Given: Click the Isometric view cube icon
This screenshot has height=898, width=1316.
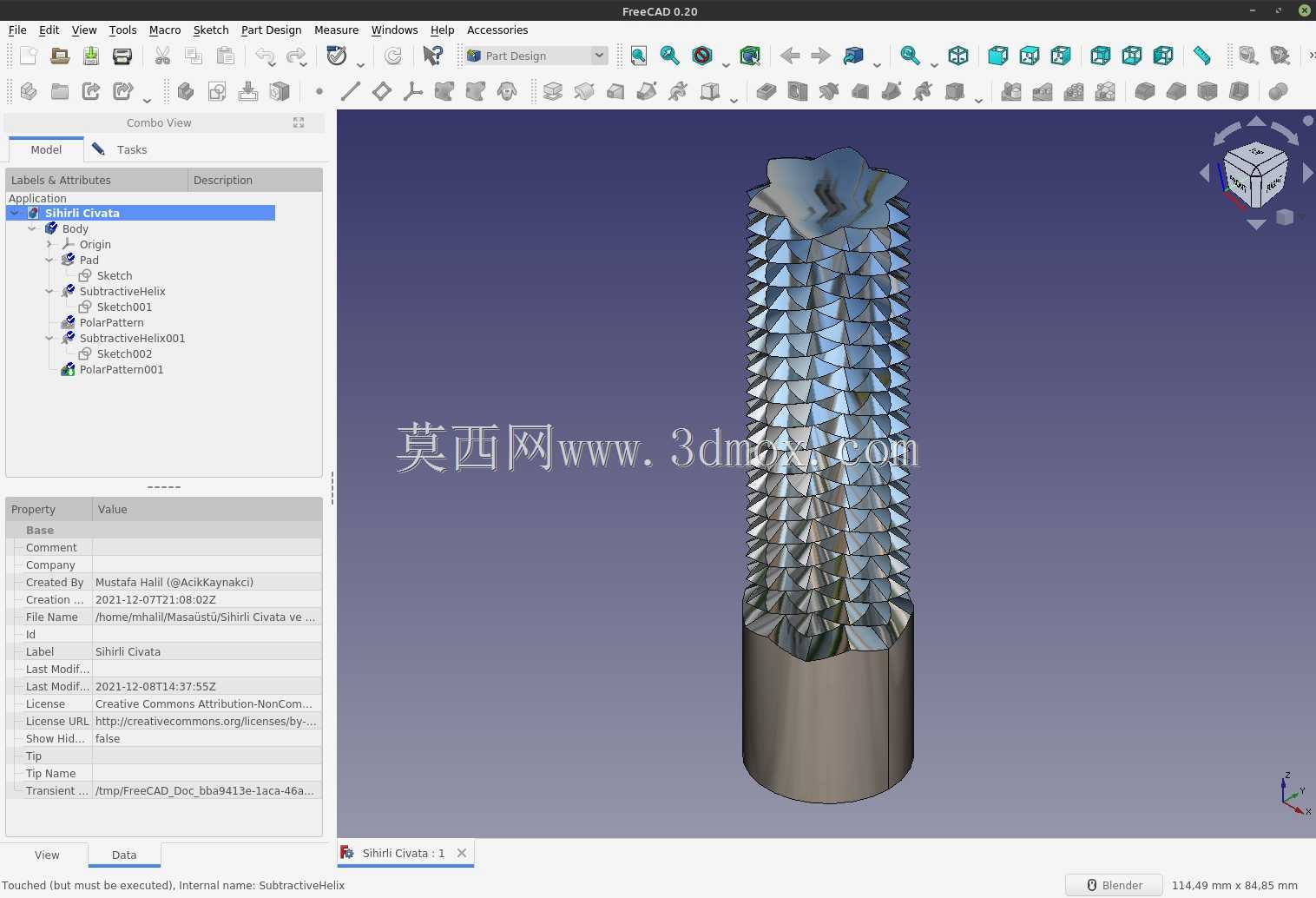Looking at the screenshot, I should pyautogui.click(x=958, y=56).
